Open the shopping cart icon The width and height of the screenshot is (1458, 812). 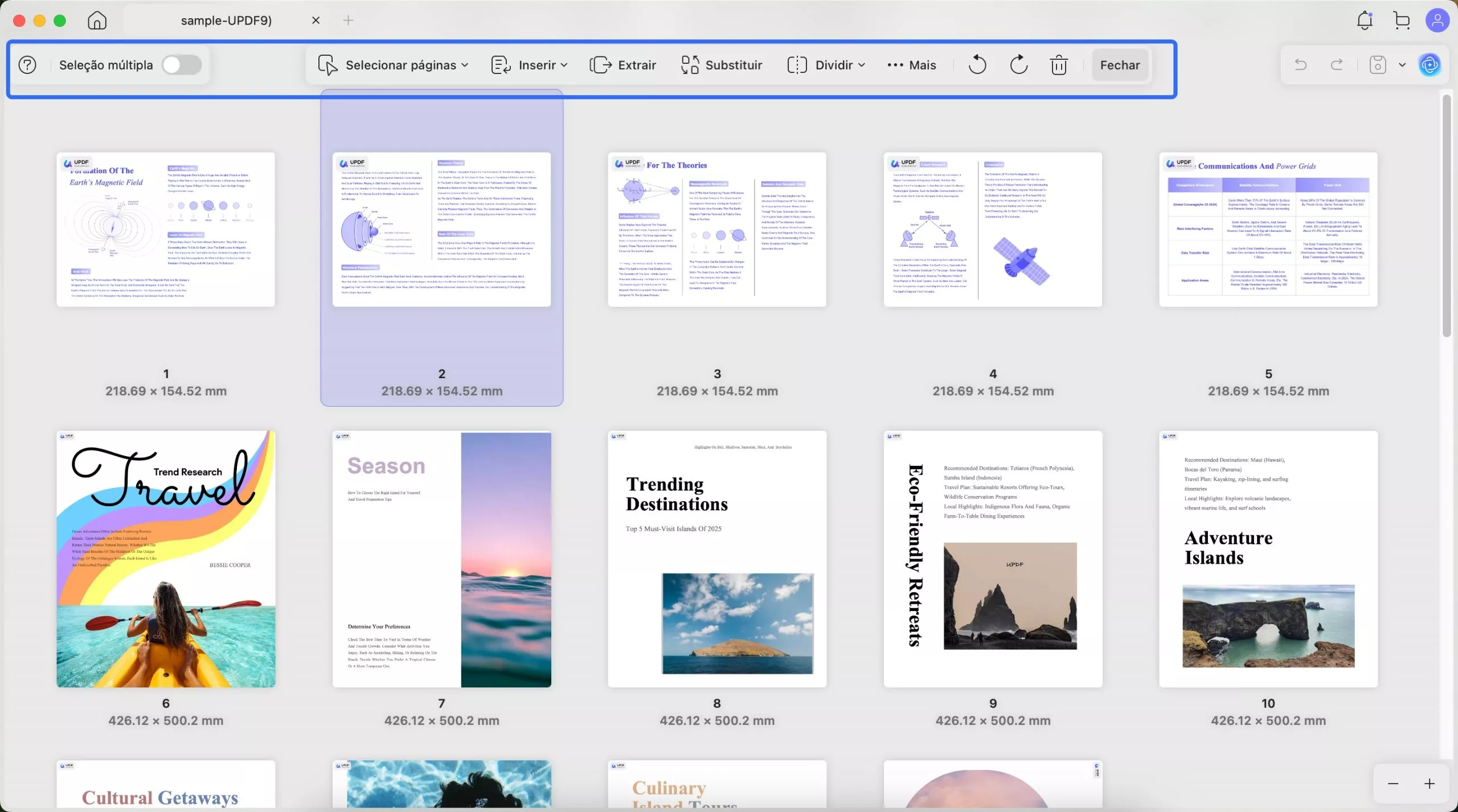tap(1402, 20)
